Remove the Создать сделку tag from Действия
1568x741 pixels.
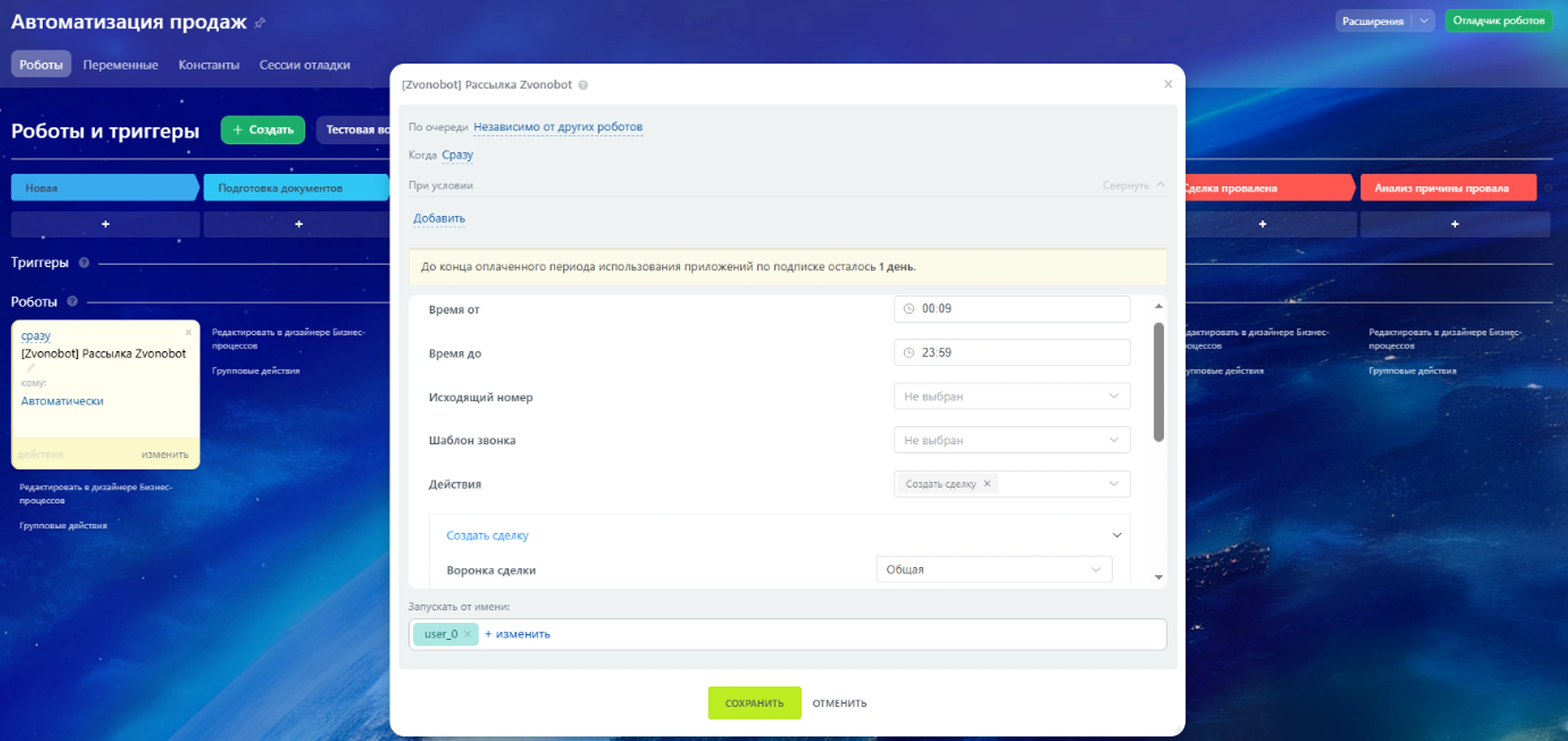click(987, 483)
